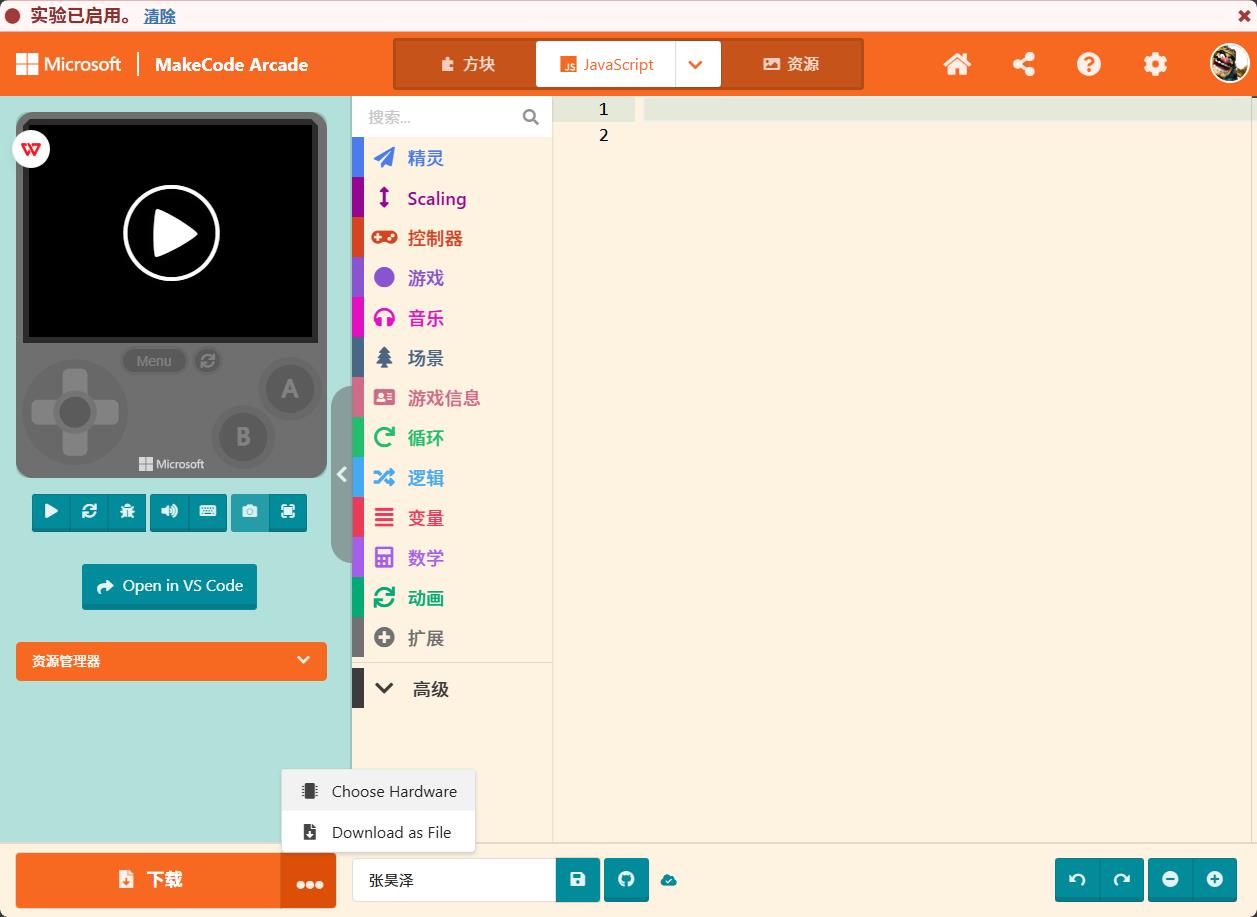This screenshot has width=1257, height=917.
Task: Click the simulator reset button beside Menu
Action: point(207,361)
